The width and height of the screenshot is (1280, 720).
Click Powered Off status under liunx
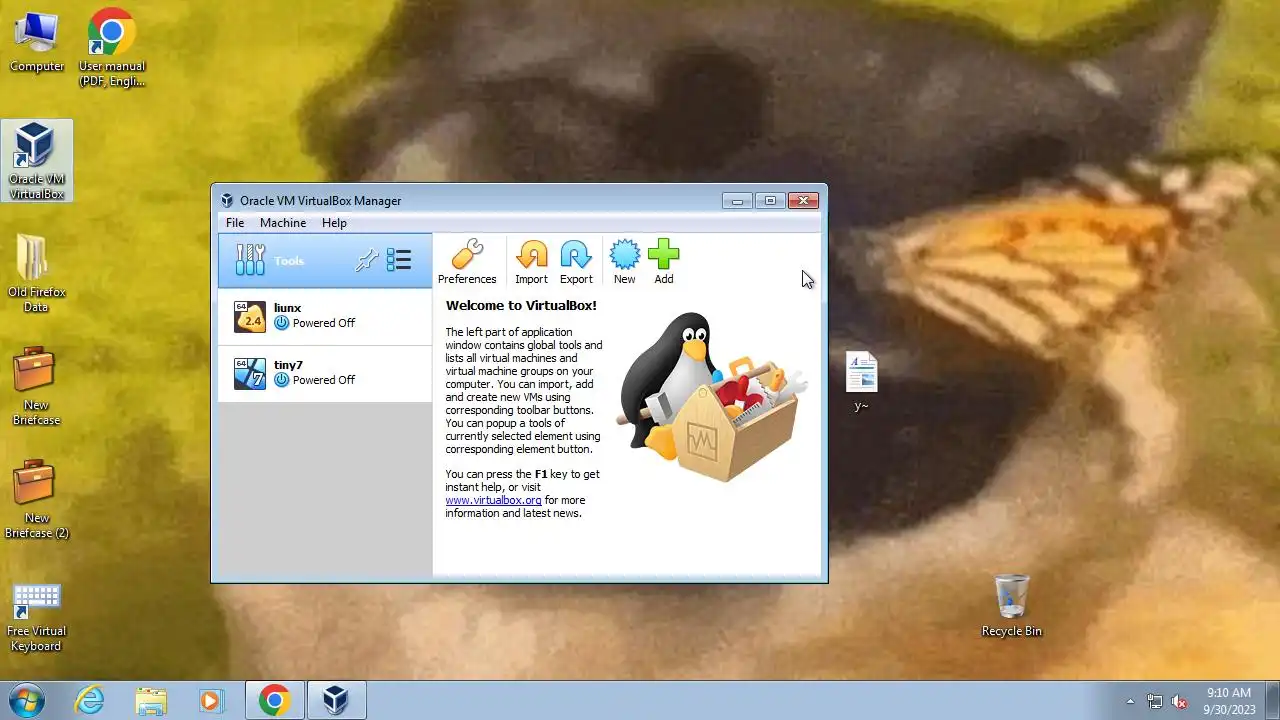pos(315,323)
